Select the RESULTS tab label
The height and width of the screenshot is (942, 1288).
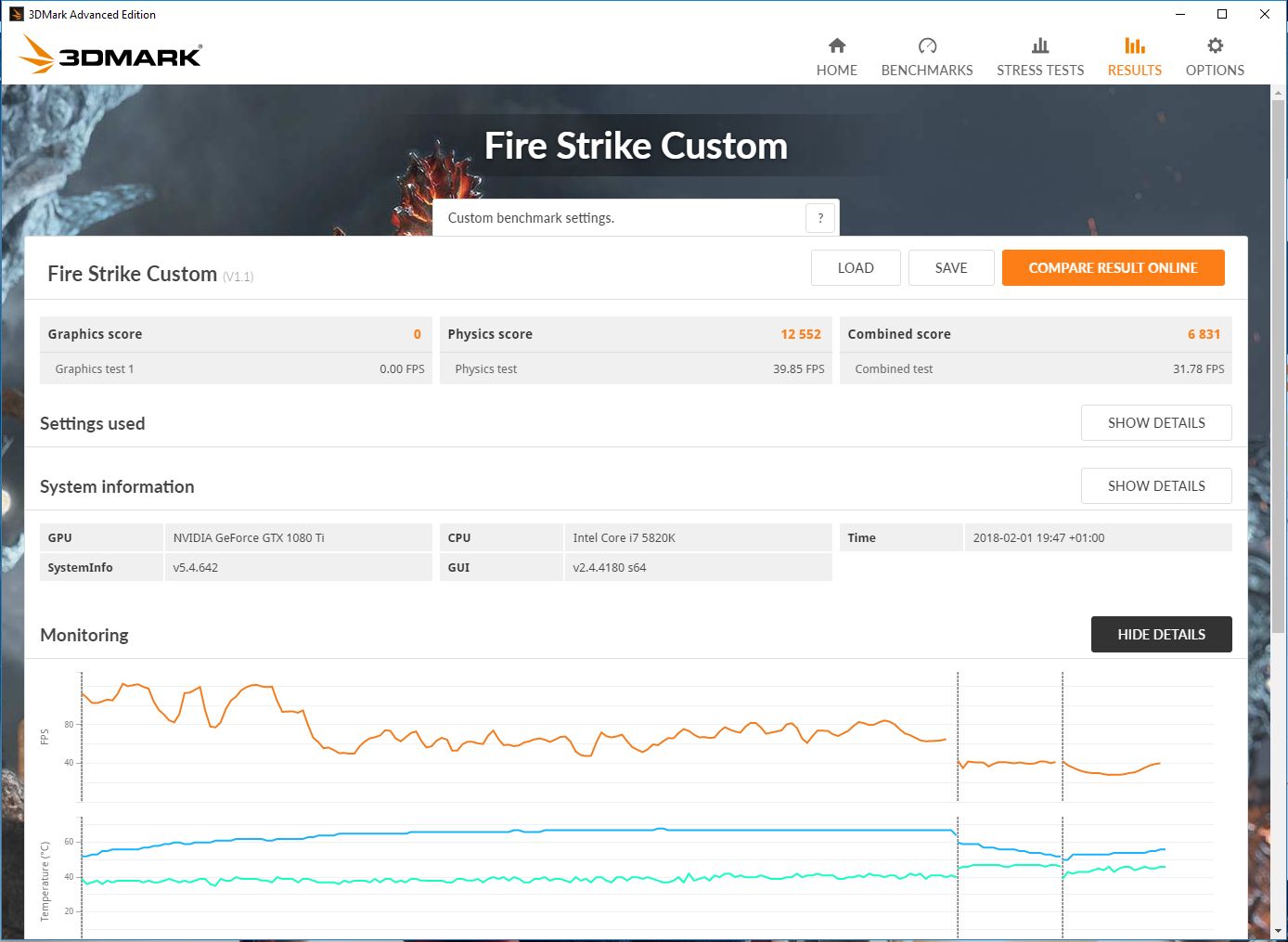pos(1134,71)
